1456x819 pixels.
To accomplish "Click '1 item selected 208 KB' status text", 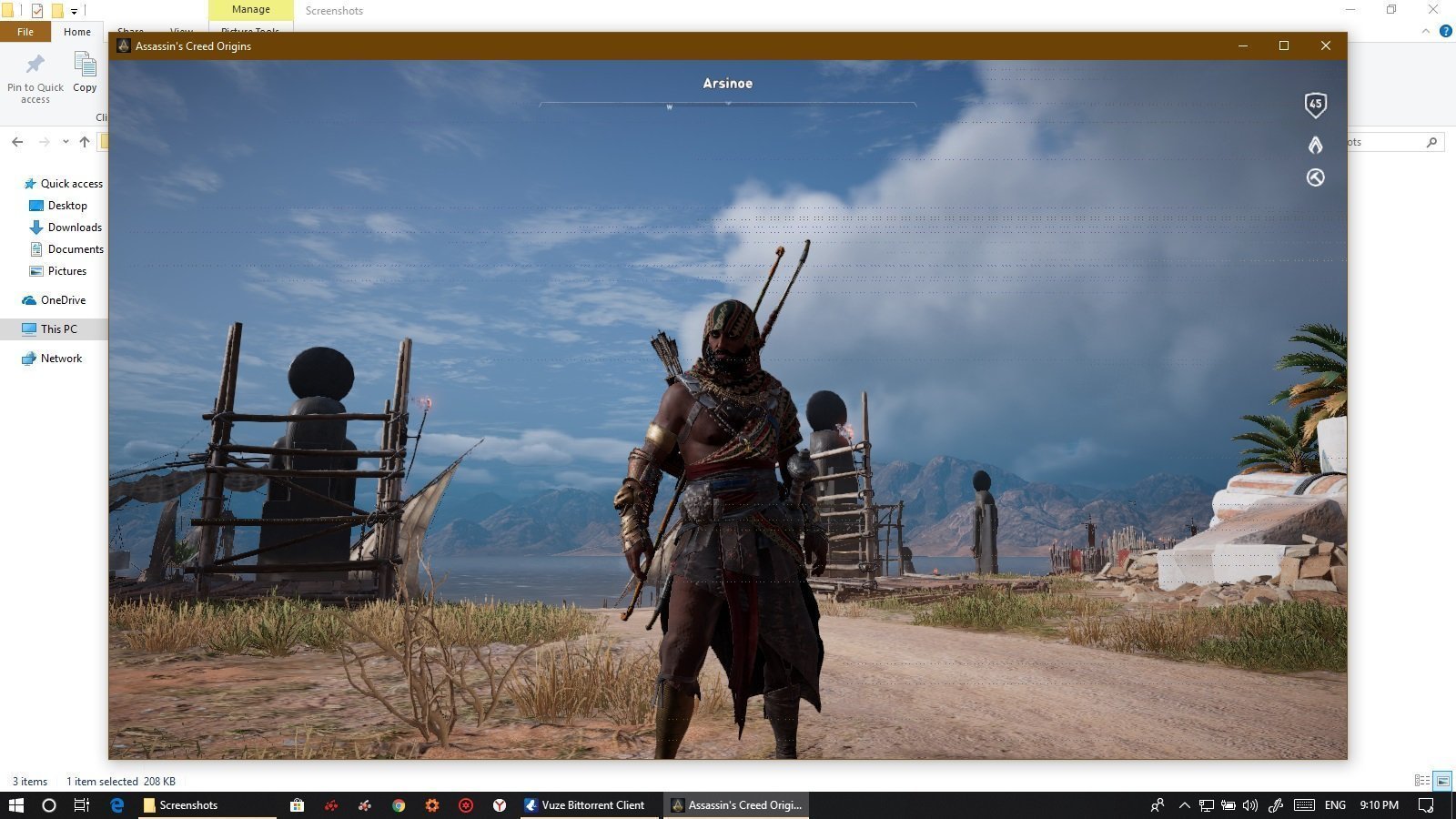I will (x=121, y=782).
